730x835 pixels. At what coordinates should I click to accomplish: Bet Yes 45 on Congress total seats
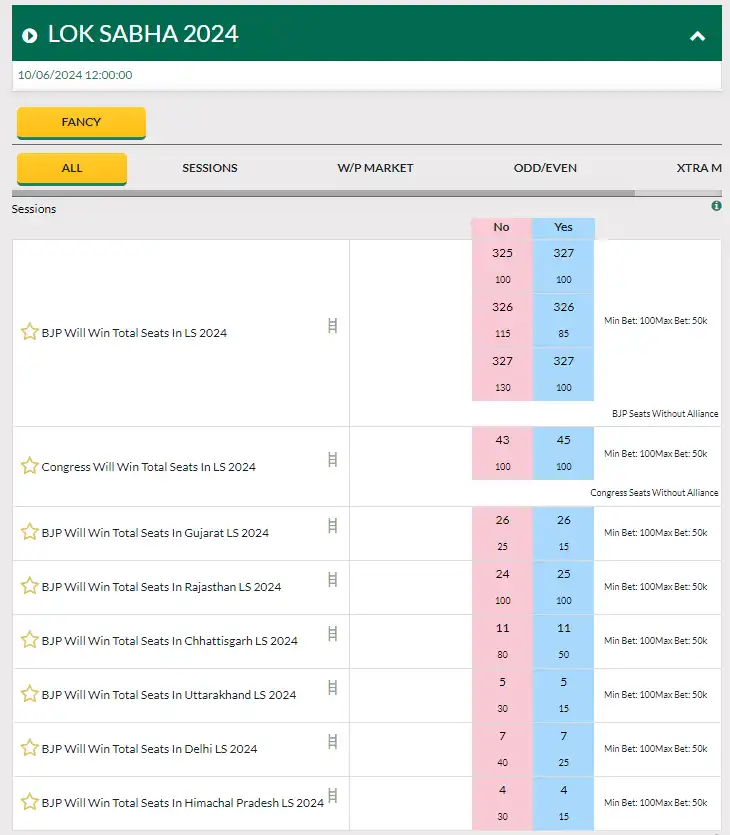click(x=563, y=453)
